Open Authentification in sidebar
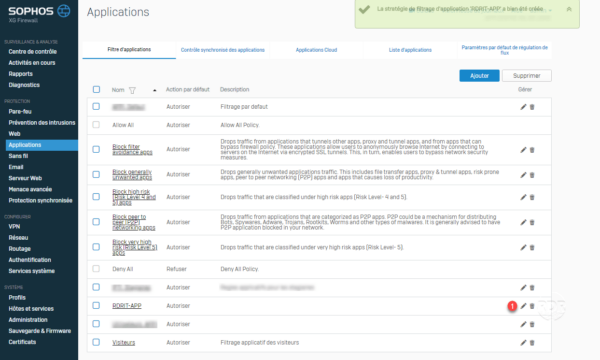Screen dimensions: 600x360 point(30,260)
